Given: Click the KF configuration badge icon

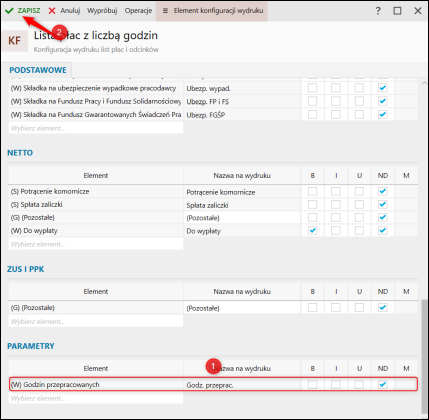Looking at the screenshot, I should 15,41.
